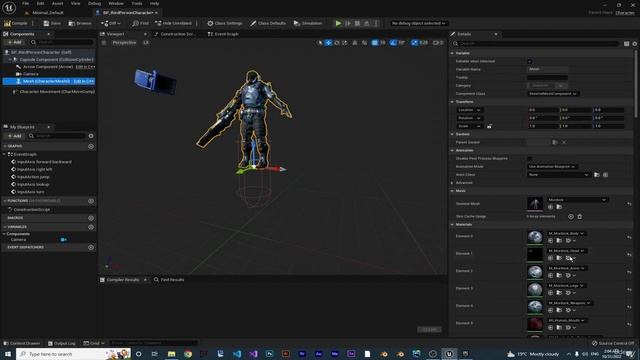The image size is (640, 360).
Task: Select the rotate gizmo tool in viewport
Action: [337, 42]
